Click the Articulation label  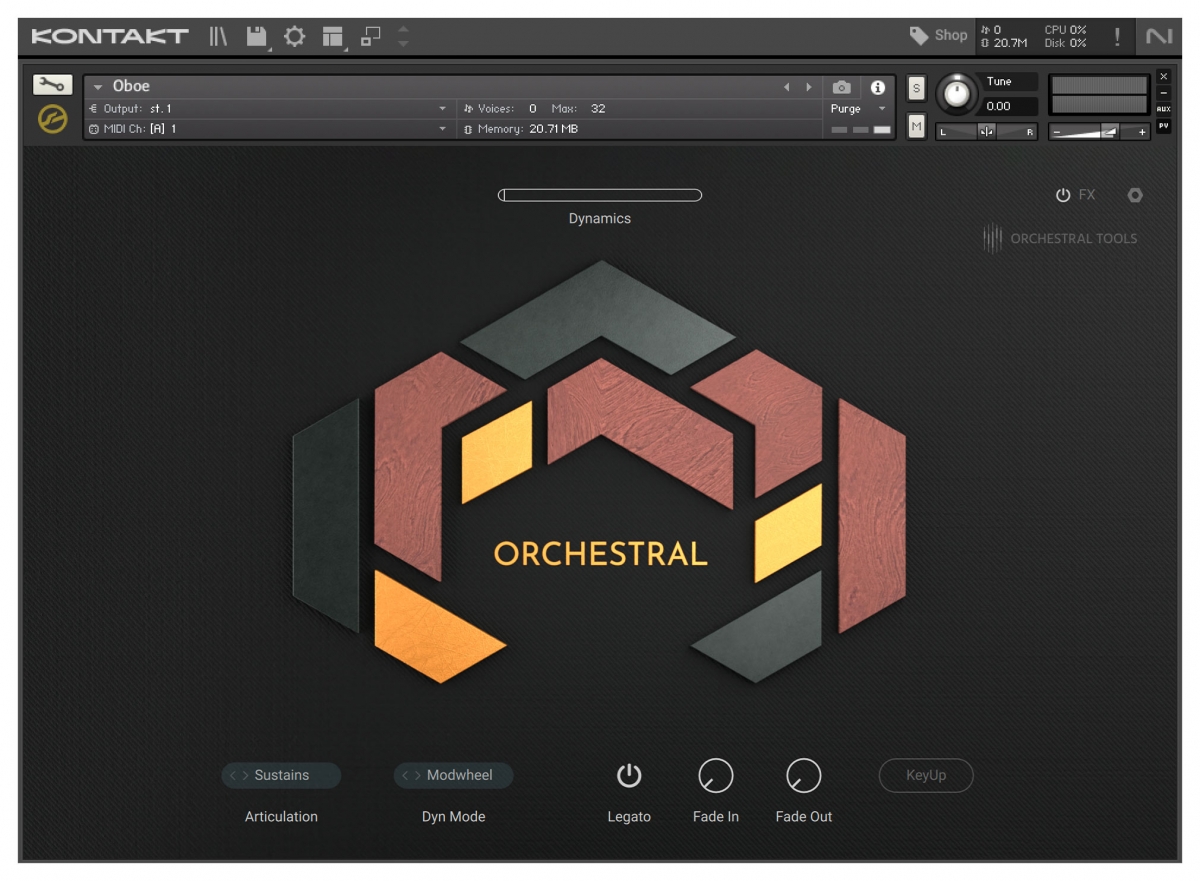(x=281, y=816)
